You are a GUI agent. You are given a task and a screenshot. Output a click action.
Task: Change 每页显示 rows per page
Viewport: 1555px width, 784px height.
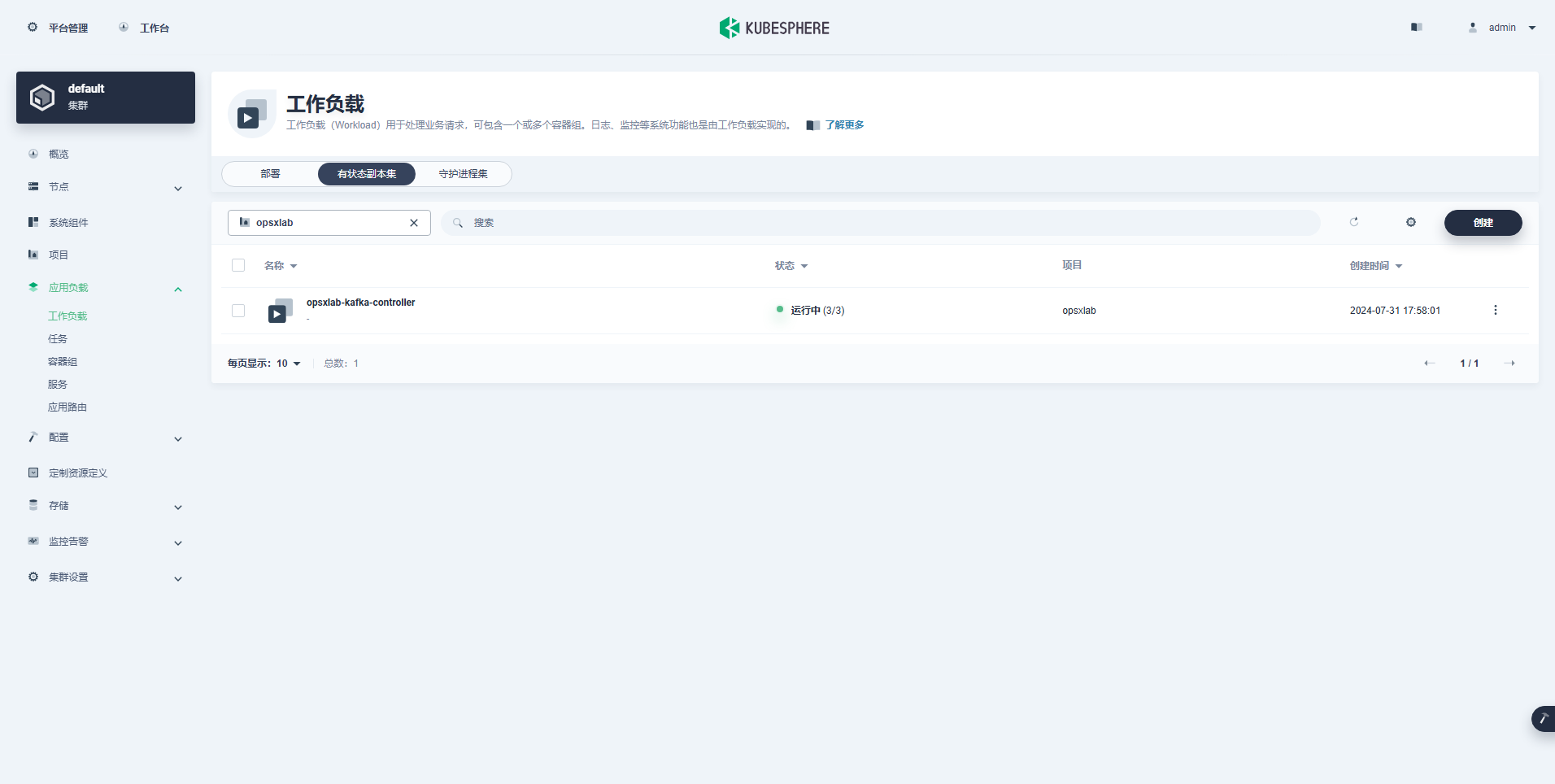(x=264, y=364)
